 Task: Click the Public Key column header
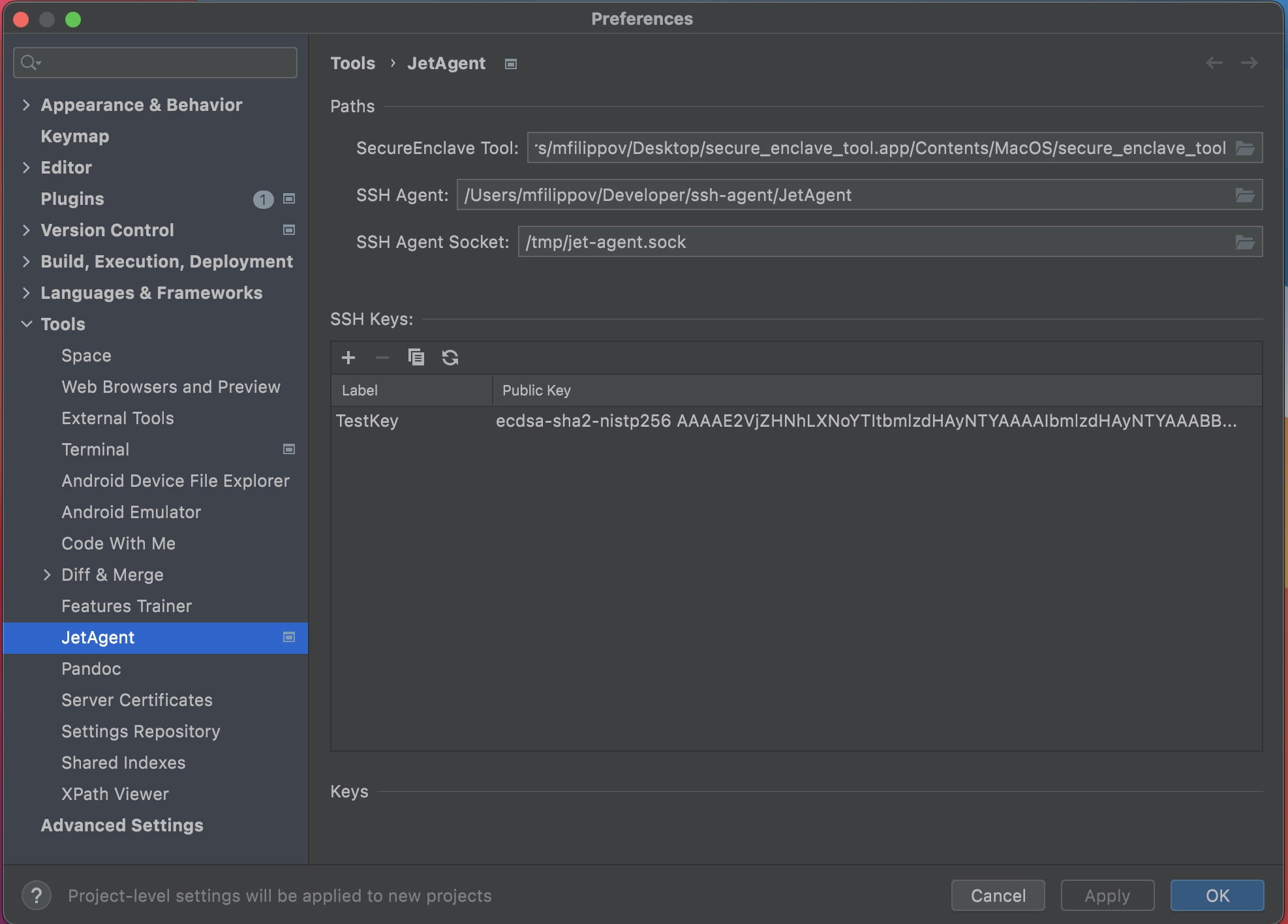click(877, 390)
